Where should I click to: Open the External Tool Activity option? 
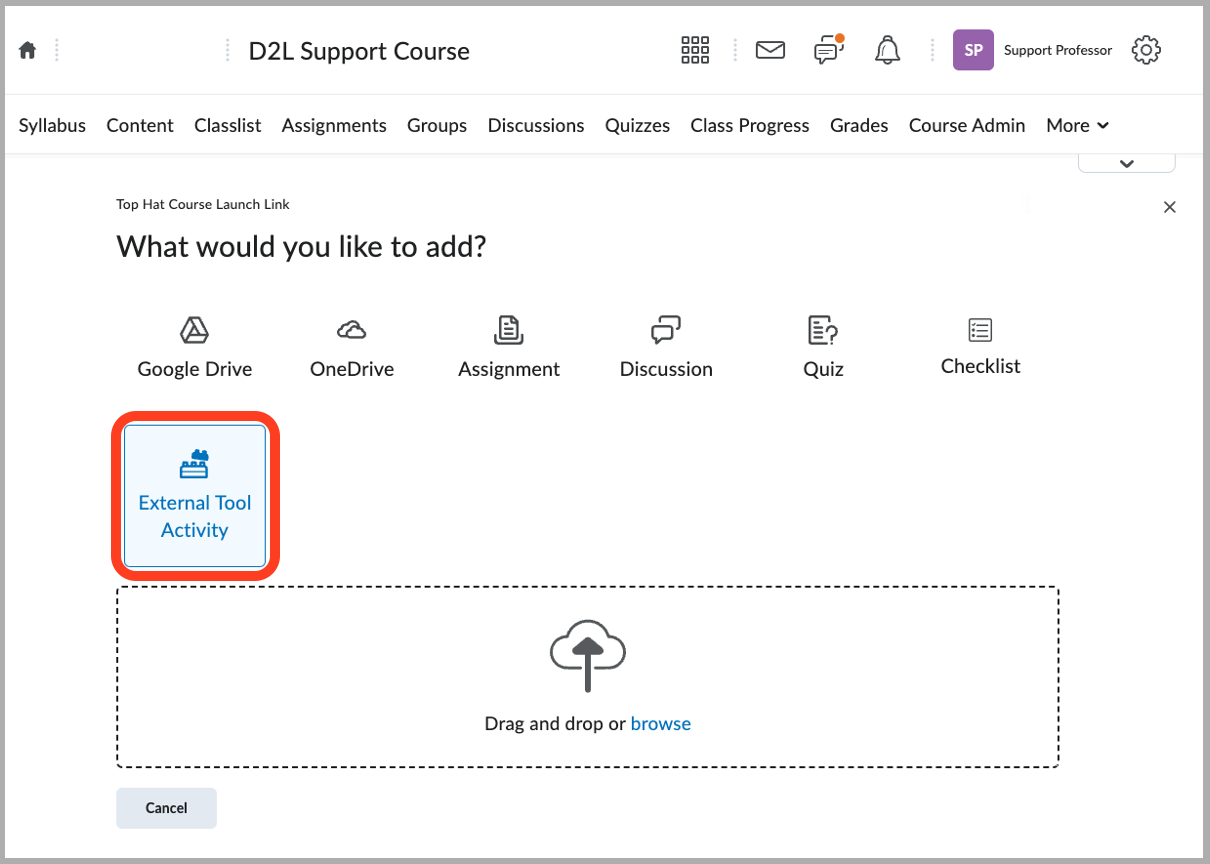[194, 496]
